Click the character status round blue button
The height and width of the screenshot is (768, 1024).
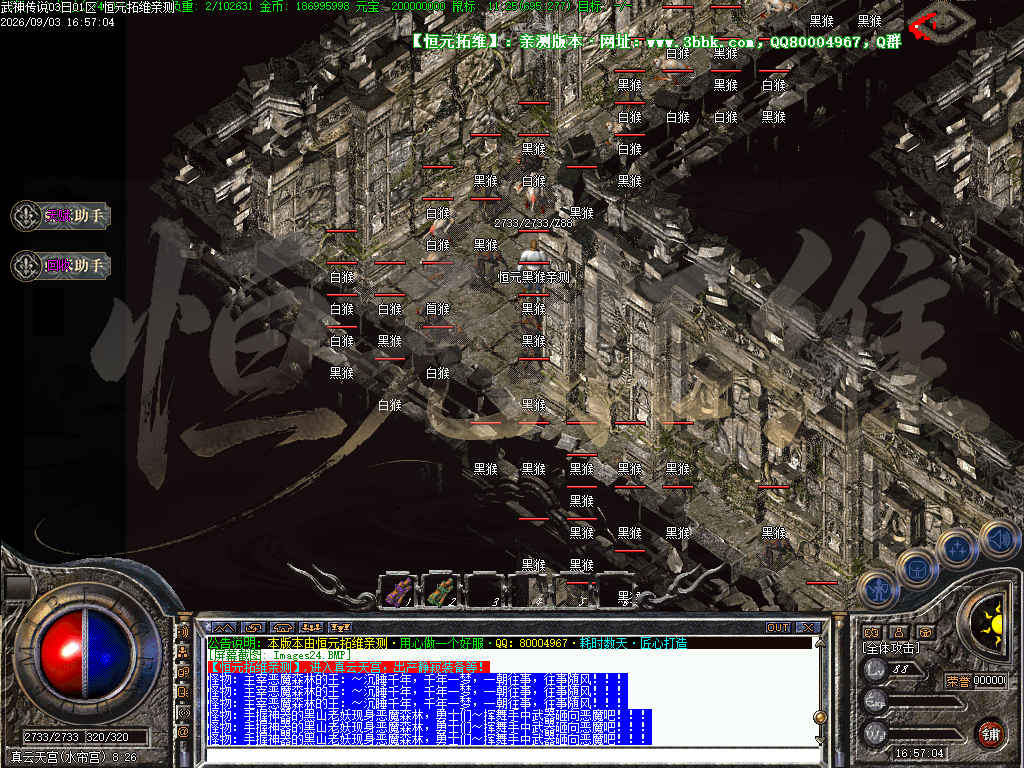[877, 590]
